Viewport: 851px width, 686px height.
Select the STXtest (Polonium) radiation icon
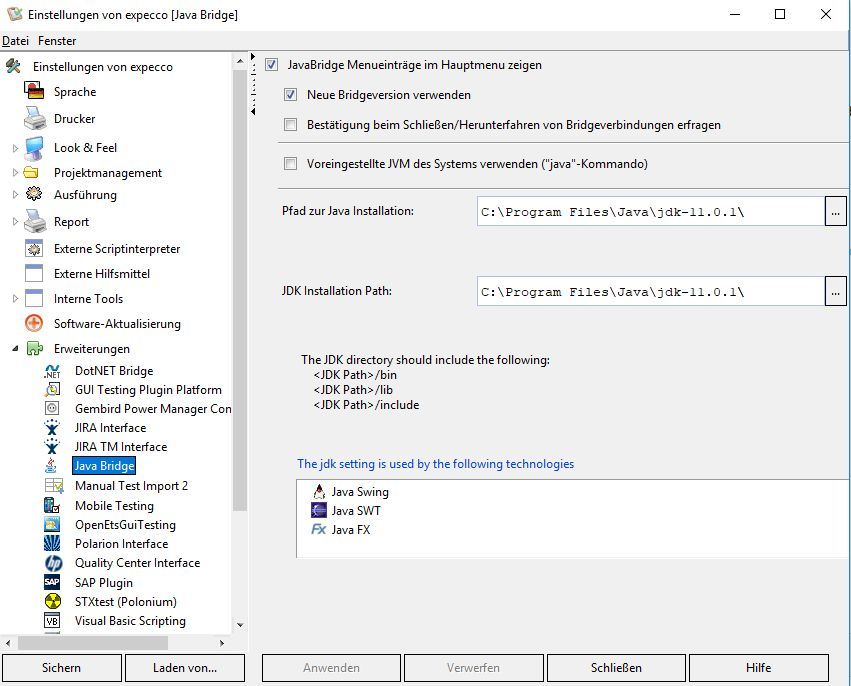53,602
